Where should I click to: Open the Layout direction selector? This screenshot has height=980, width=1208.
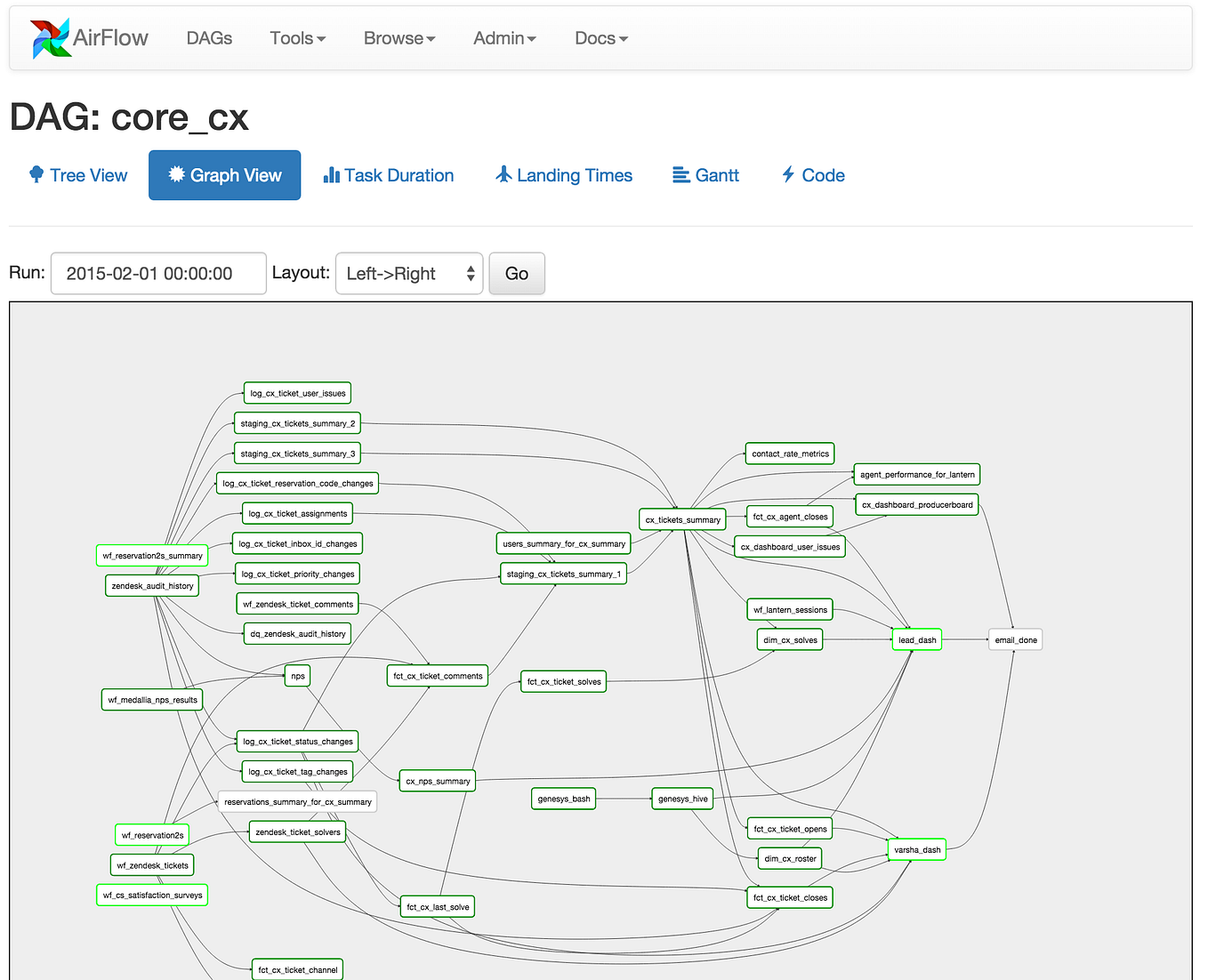408,273
